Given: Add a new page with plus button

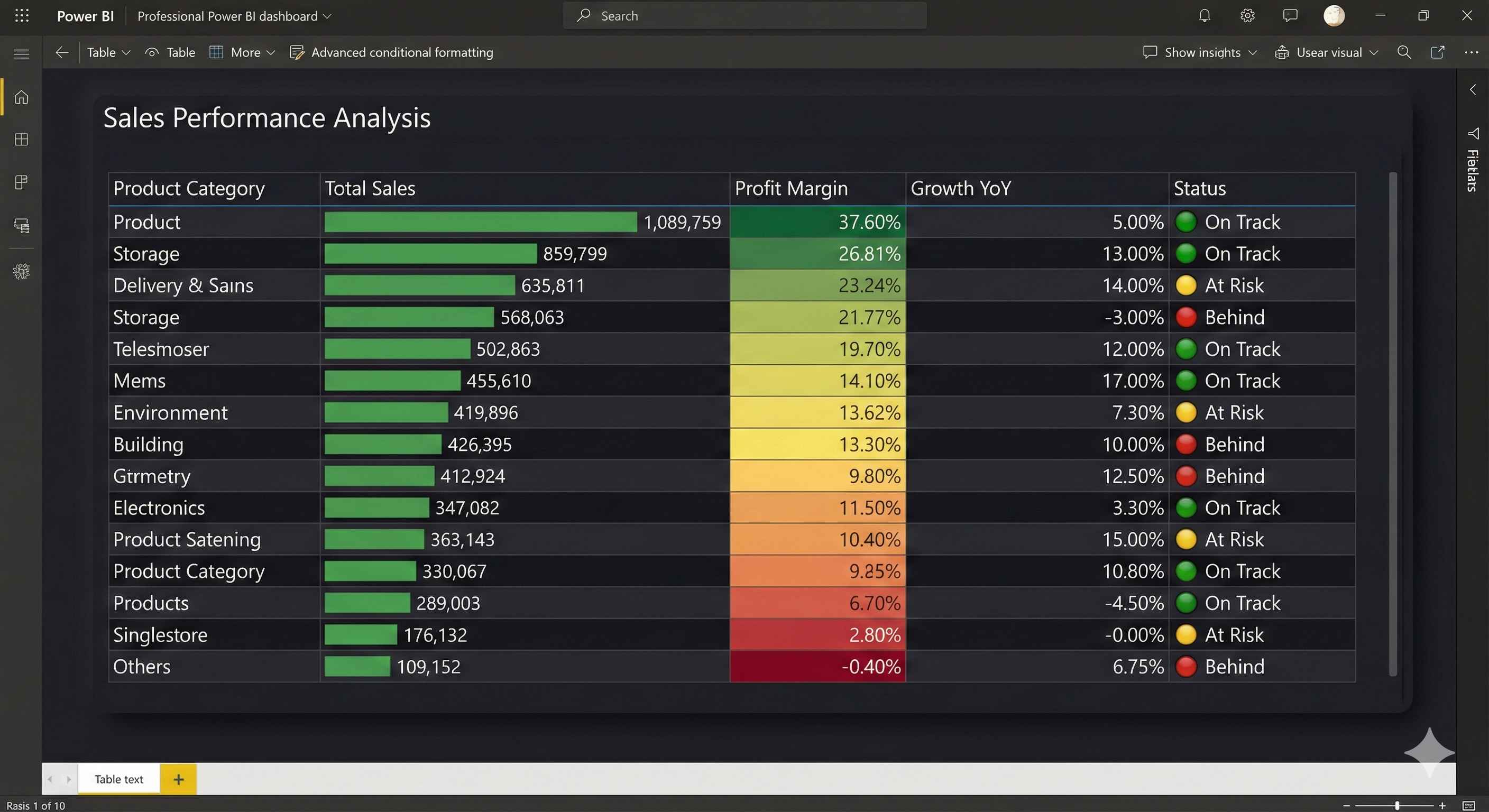Looking at the screenshot, I should point(179,779).
